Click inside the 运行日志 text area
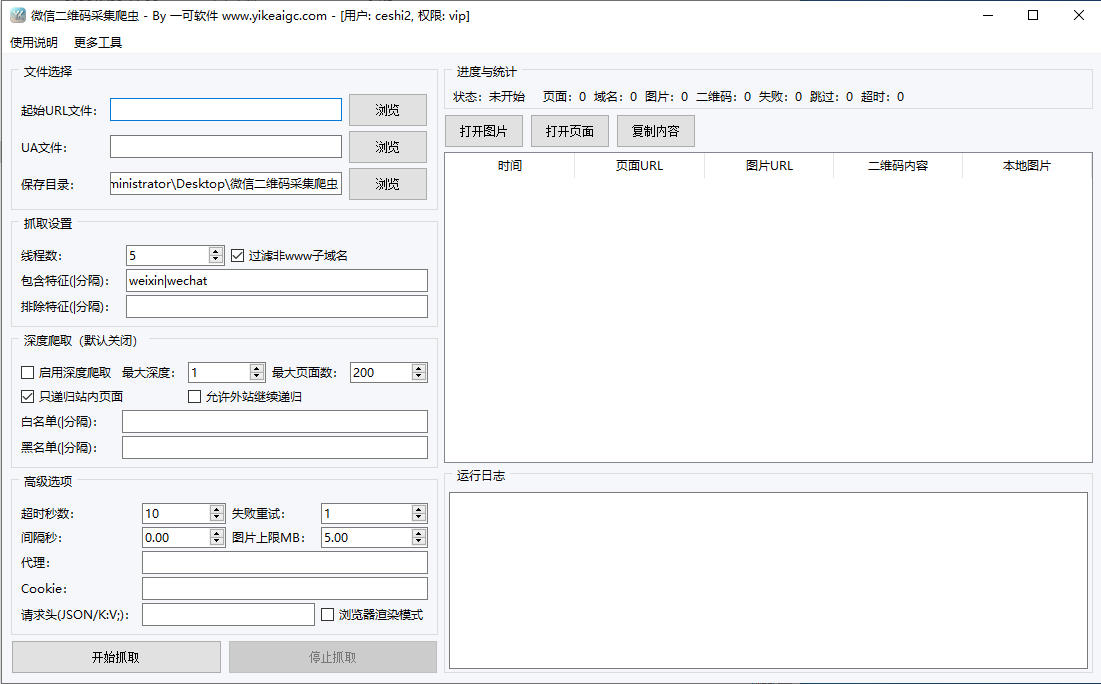 tap(768, 580)
